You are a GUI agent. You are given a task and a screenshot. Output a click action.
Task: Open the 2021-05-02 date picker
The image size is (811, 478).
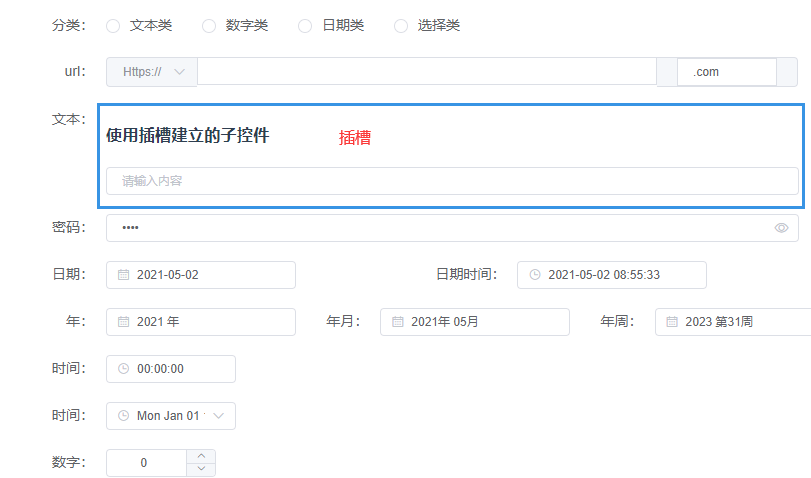pyautogui.click(x=201, y=275)
